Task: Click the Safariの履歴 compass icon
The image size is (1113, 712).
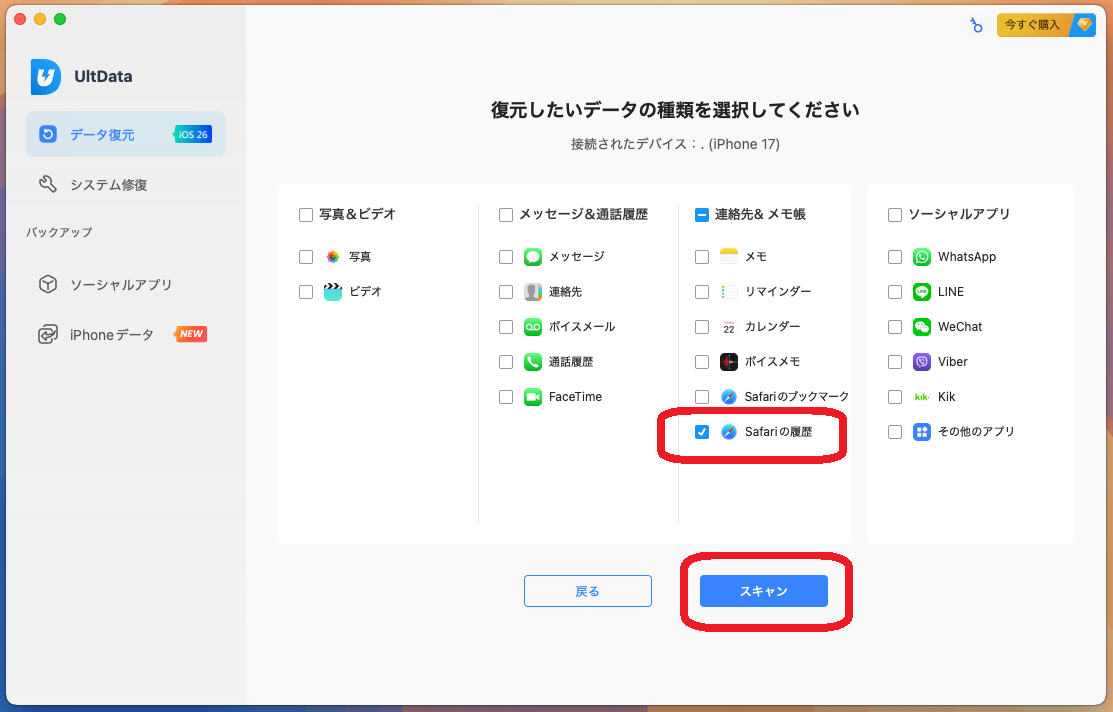Action: tap(729, 432)
